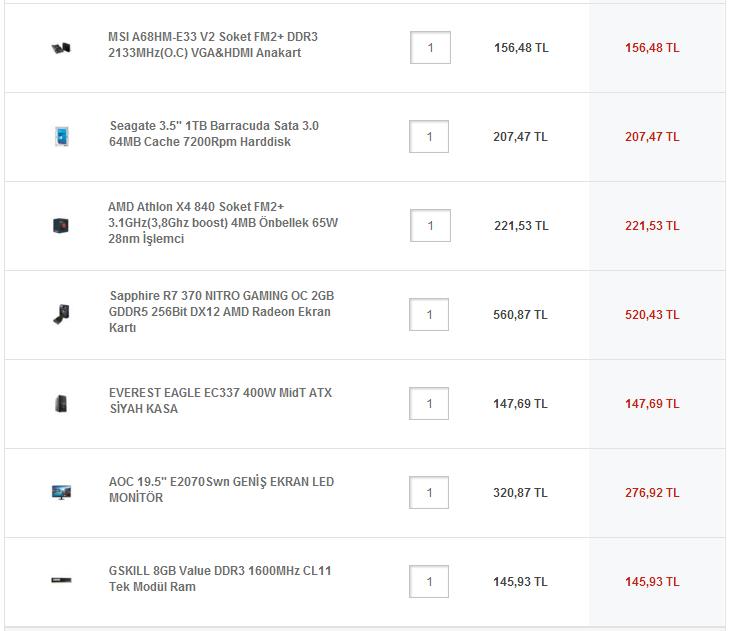Image resolution: width=730 pixels, height=631 pixels.
Task: Open the MSI A68HM-E33 motherboard thumbnail
Action: click(61, 47)
